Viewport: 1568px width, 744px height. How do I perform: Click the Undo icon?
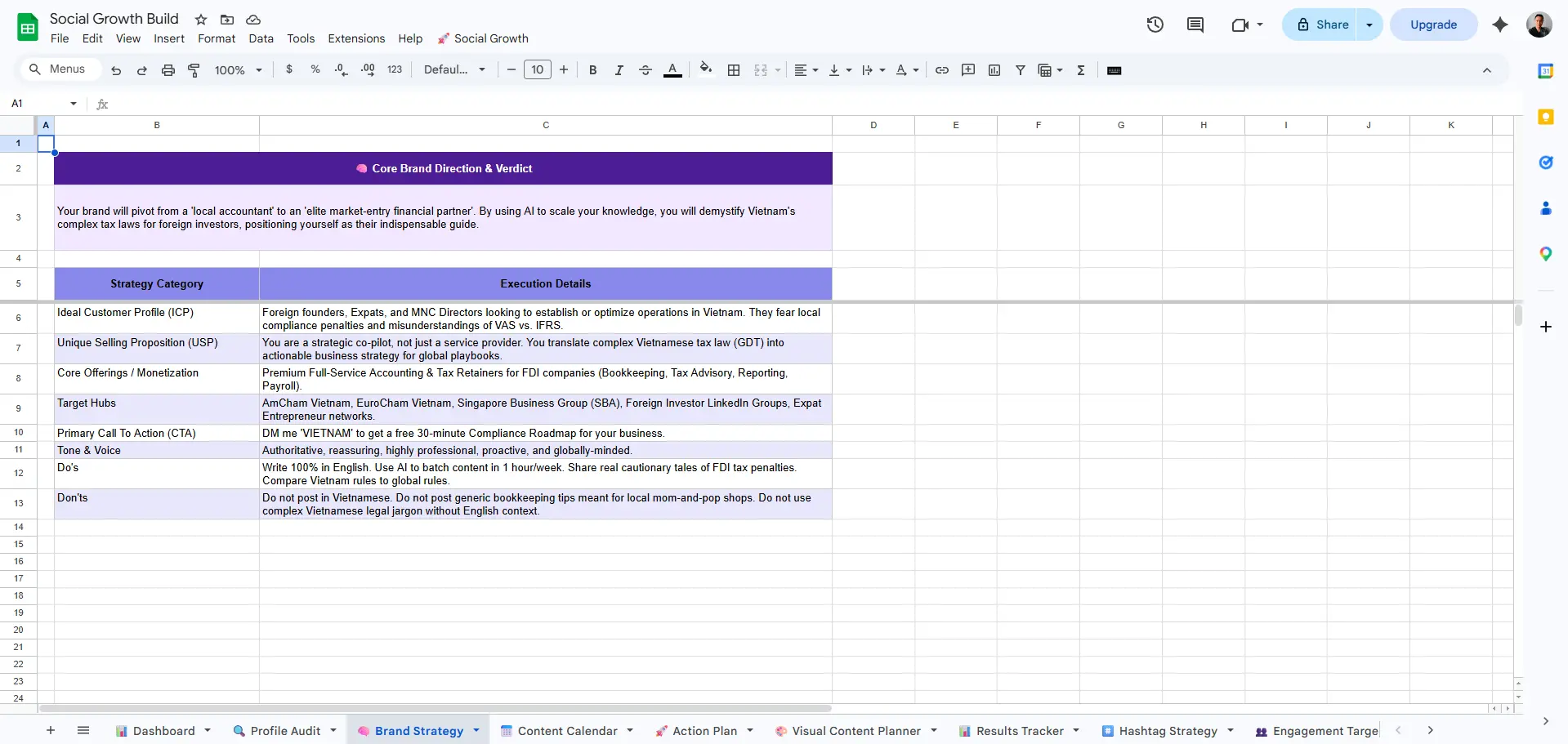click(x=116, y=70)
